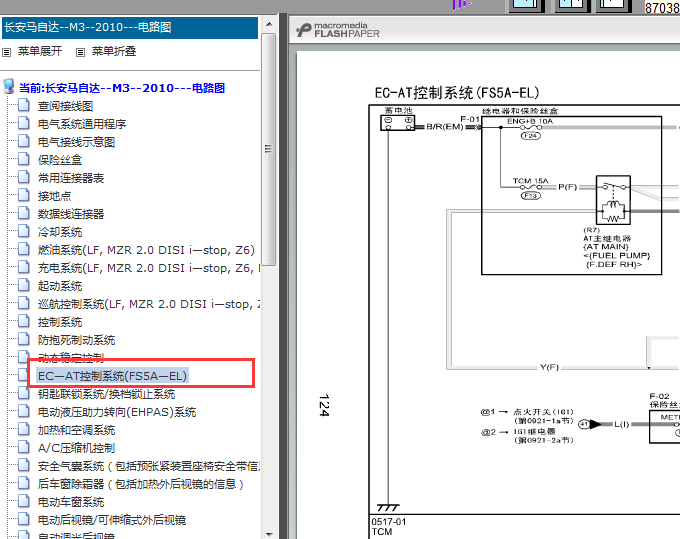This screenshot has height=539, width=680.
Task: Click document icon next to 保险丝盒
Action: click(24, 159)
